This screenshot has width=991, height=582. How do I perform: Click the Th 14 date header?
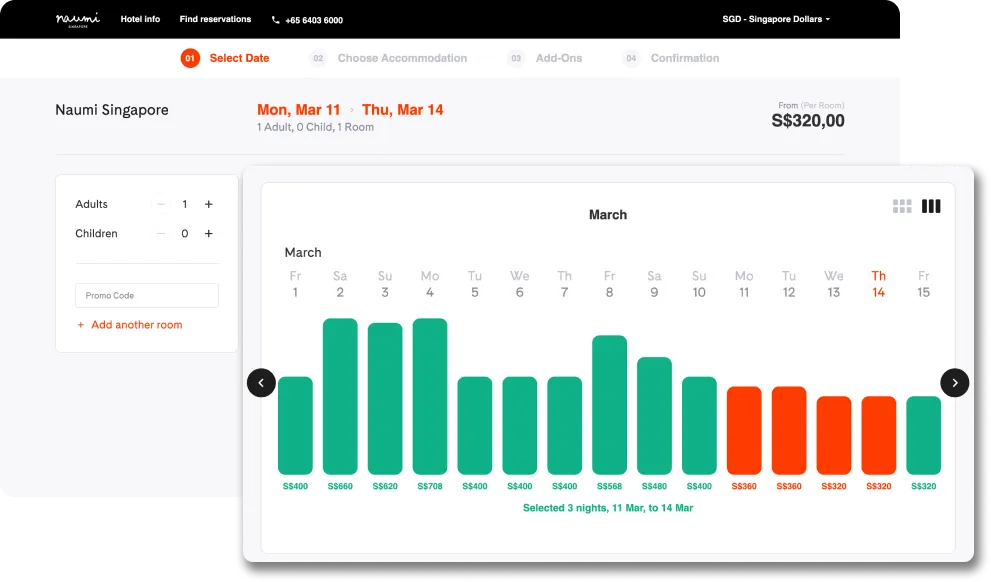click(879, 284)
